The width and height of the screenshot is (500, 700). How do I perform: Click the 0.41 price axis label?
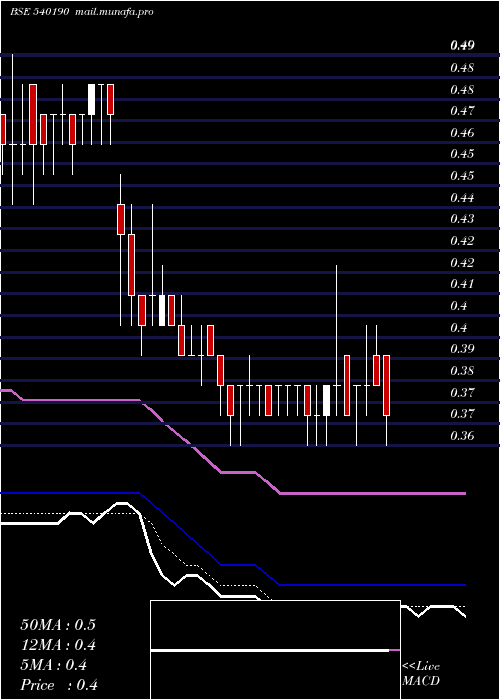pyautogui.click(x=462, y=283)
